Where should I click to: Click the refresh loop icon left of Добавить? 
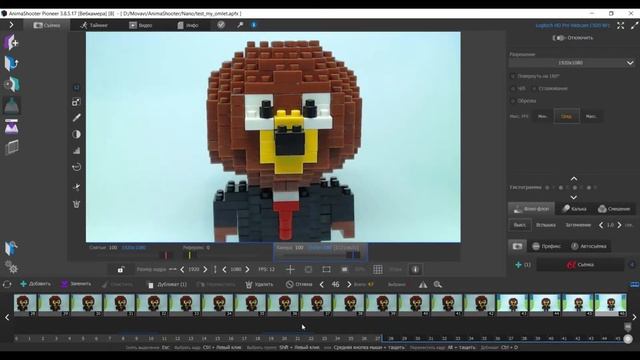7,284
